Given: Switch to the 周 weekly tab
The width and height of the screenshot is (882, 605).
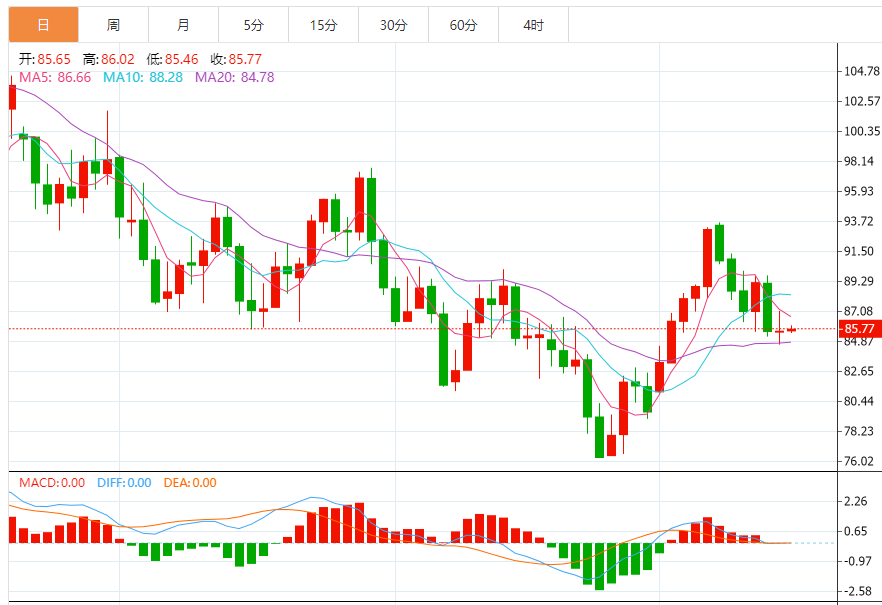Looking at the screenshot, I should coord(113,25).
